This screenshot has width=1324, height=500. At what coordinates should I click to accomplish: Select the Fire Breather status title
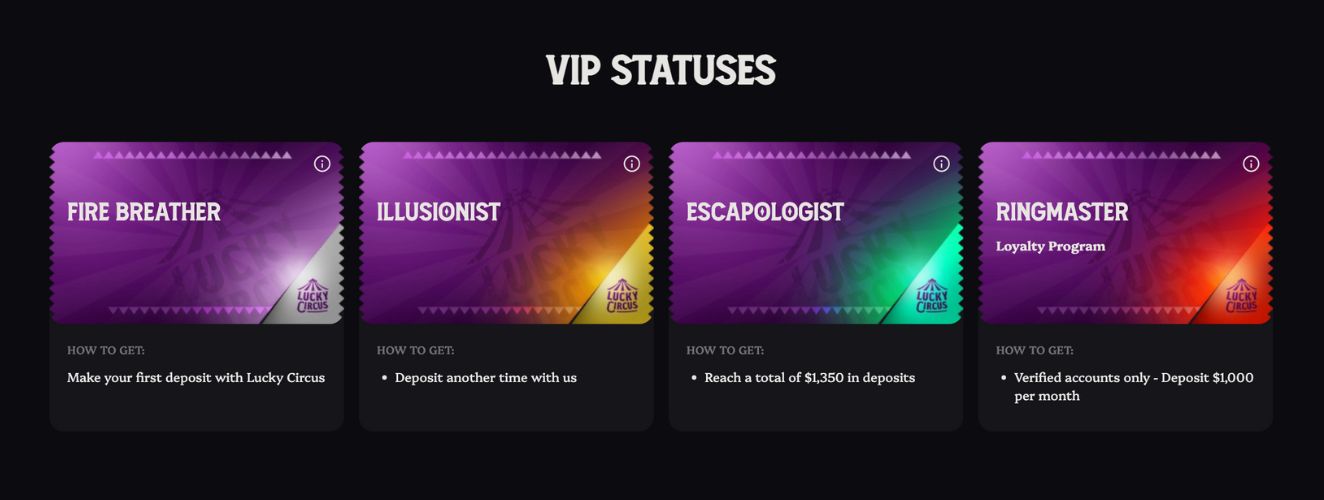coord(144,212)
